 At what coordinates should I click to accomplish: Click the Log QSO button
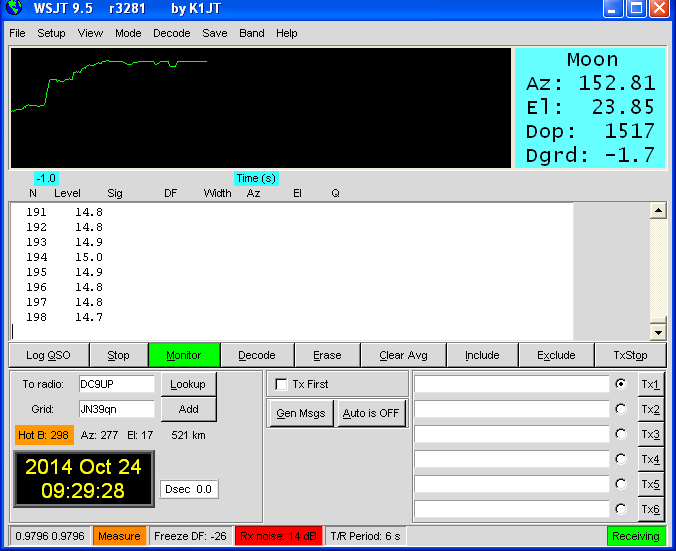pos(48,355)
